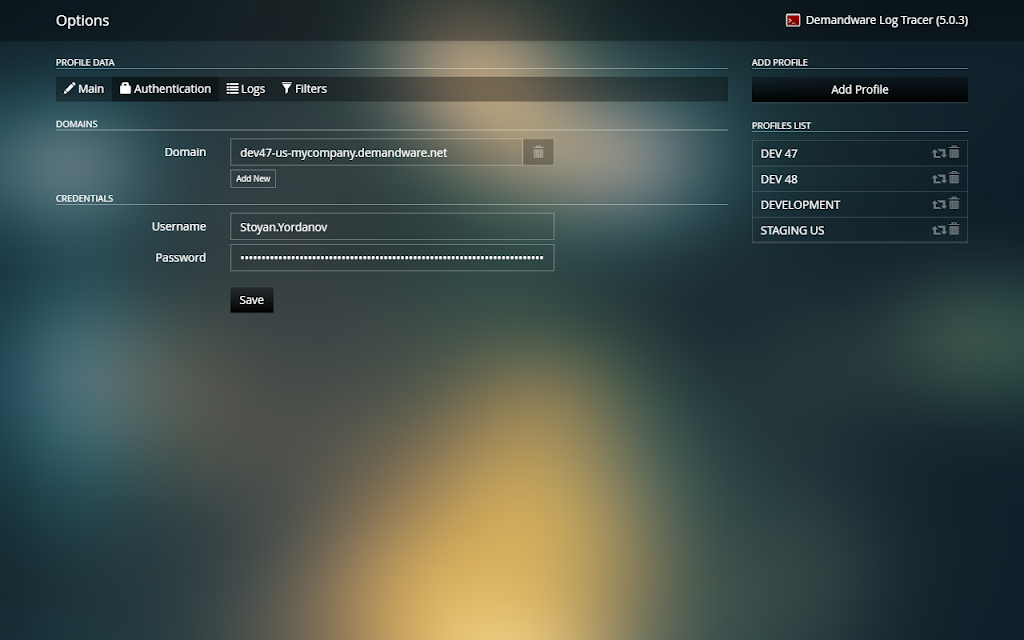The image size is (1024, 640).
Task: Open the Logs tab
Action: coord(246,89)
